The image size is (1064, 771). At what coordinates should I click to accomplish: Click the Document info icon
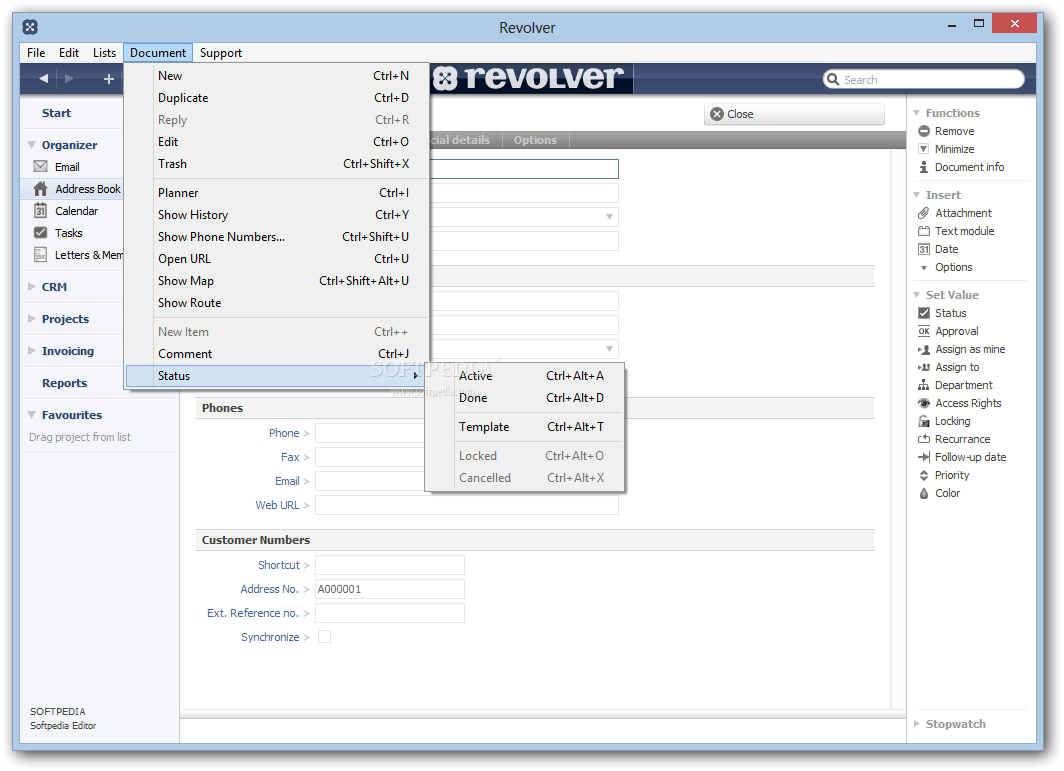pyautogui.click(x=924, y=167)
